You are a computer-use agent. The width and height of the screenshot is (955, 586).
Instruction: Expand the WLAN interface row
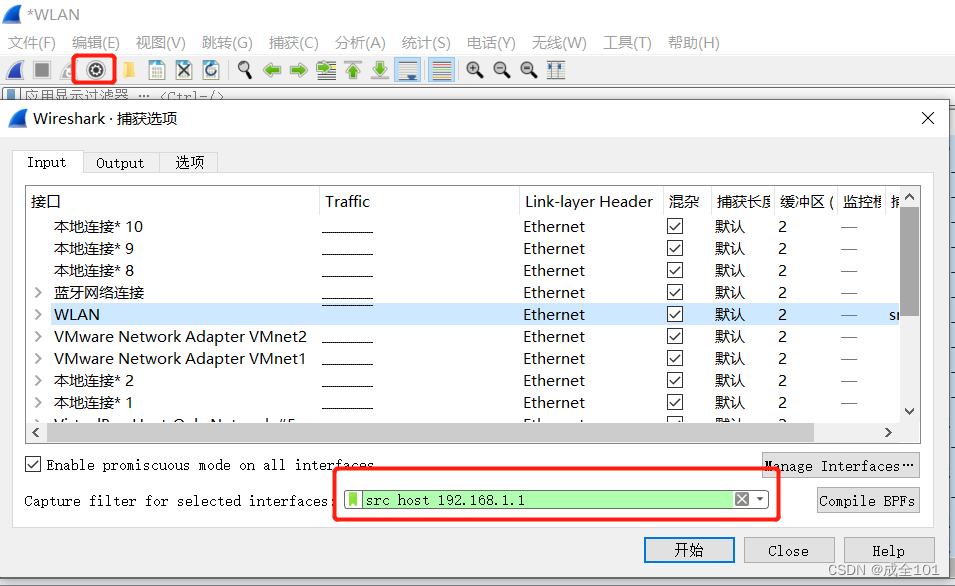coord(38,314)
